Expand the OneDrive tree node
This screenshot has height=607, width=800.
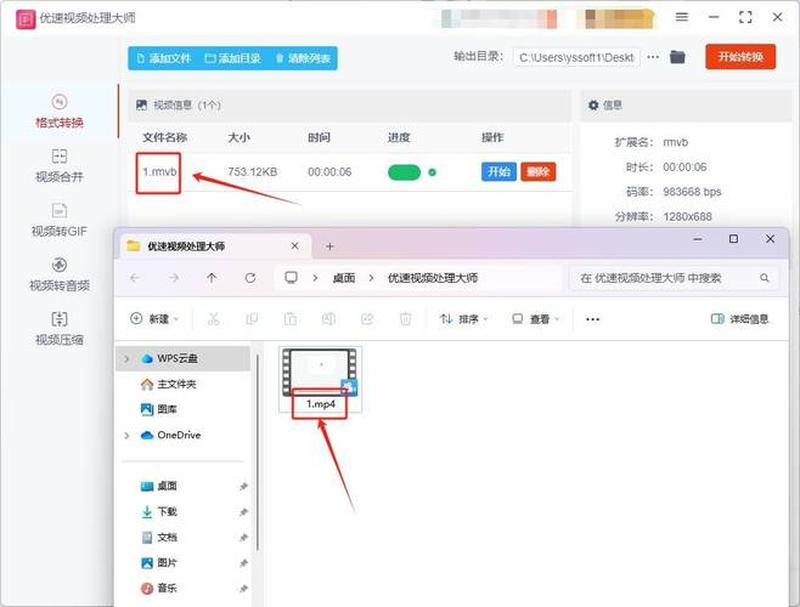pos(127,435)
